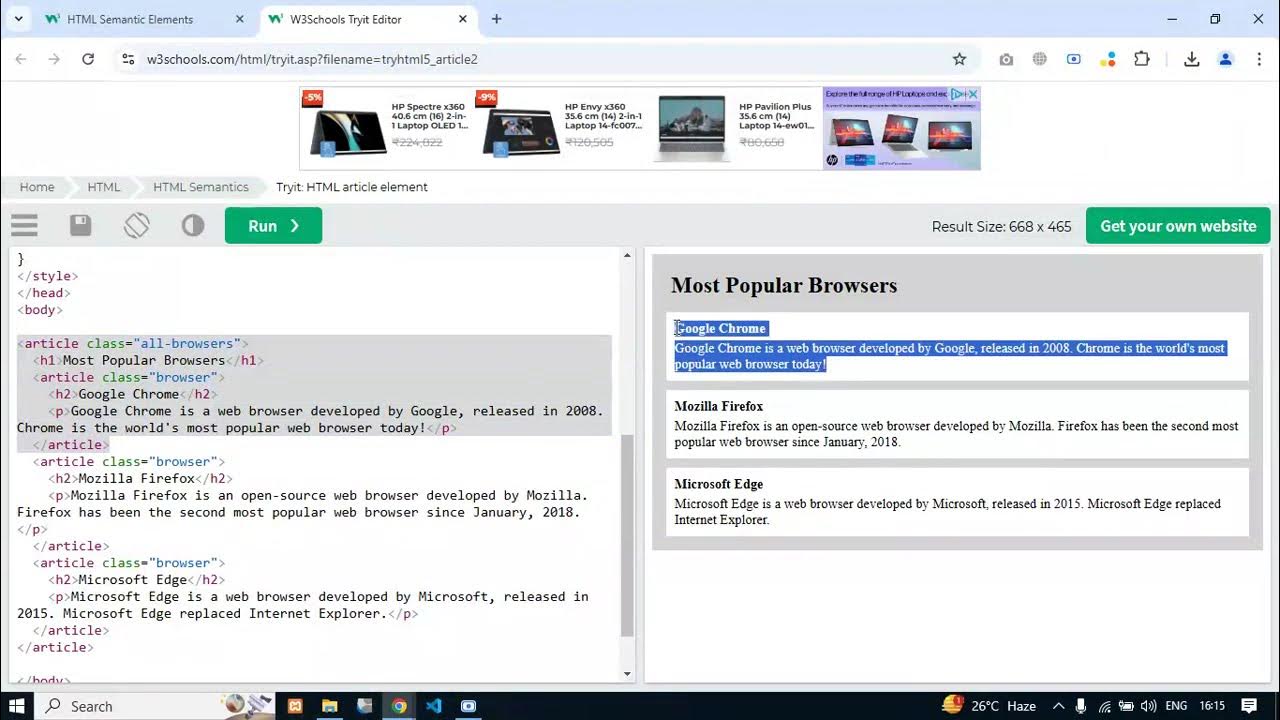The image size is (1280, 720).
Task: Open File Explorer from taskbar
Action: pos(329,706)
